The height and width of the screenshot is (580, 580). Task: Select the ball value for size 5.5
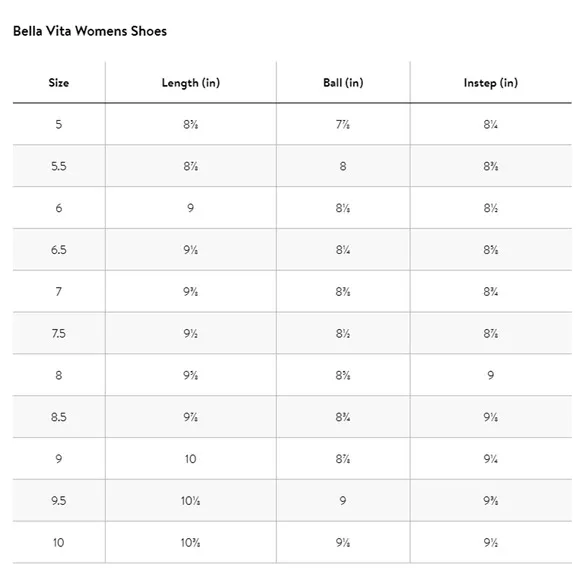point(343,166)
